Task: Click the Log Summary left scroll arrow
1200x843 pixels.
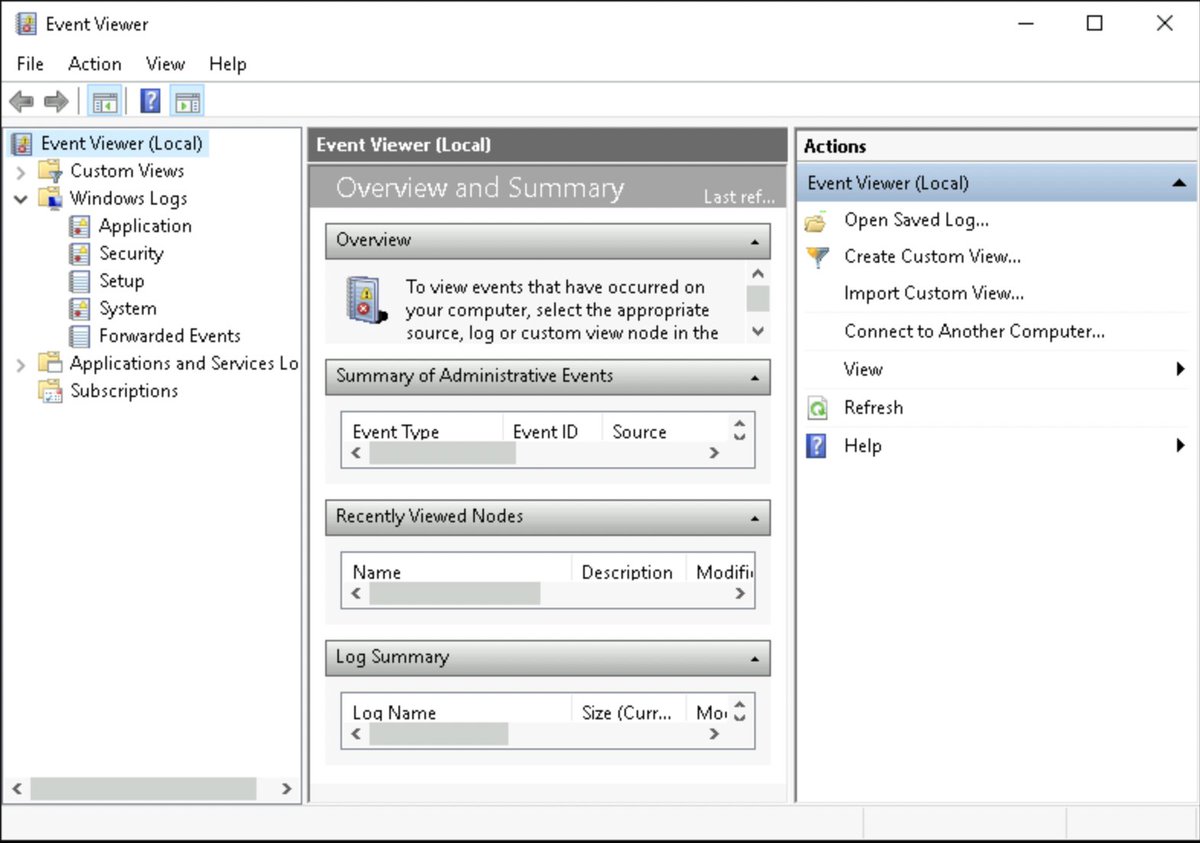Action: [356, 734]
